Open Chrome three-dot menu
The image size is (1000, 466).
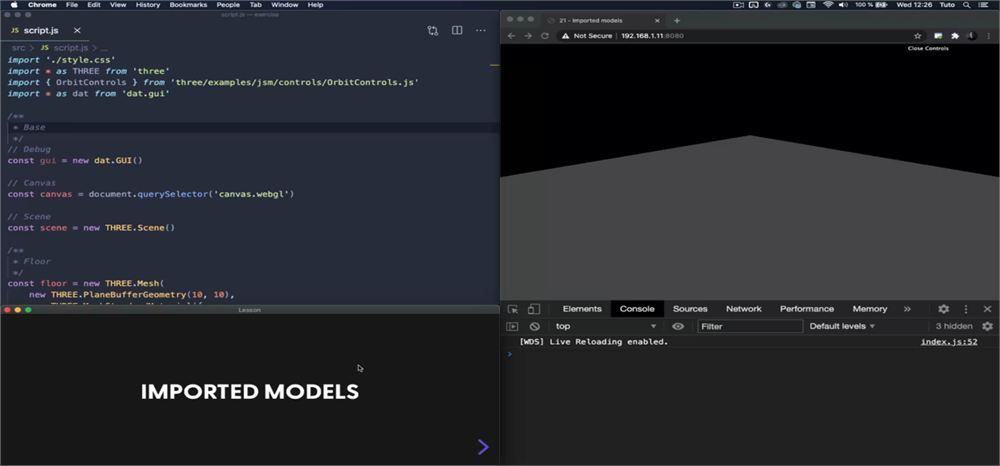pos(989,36)
